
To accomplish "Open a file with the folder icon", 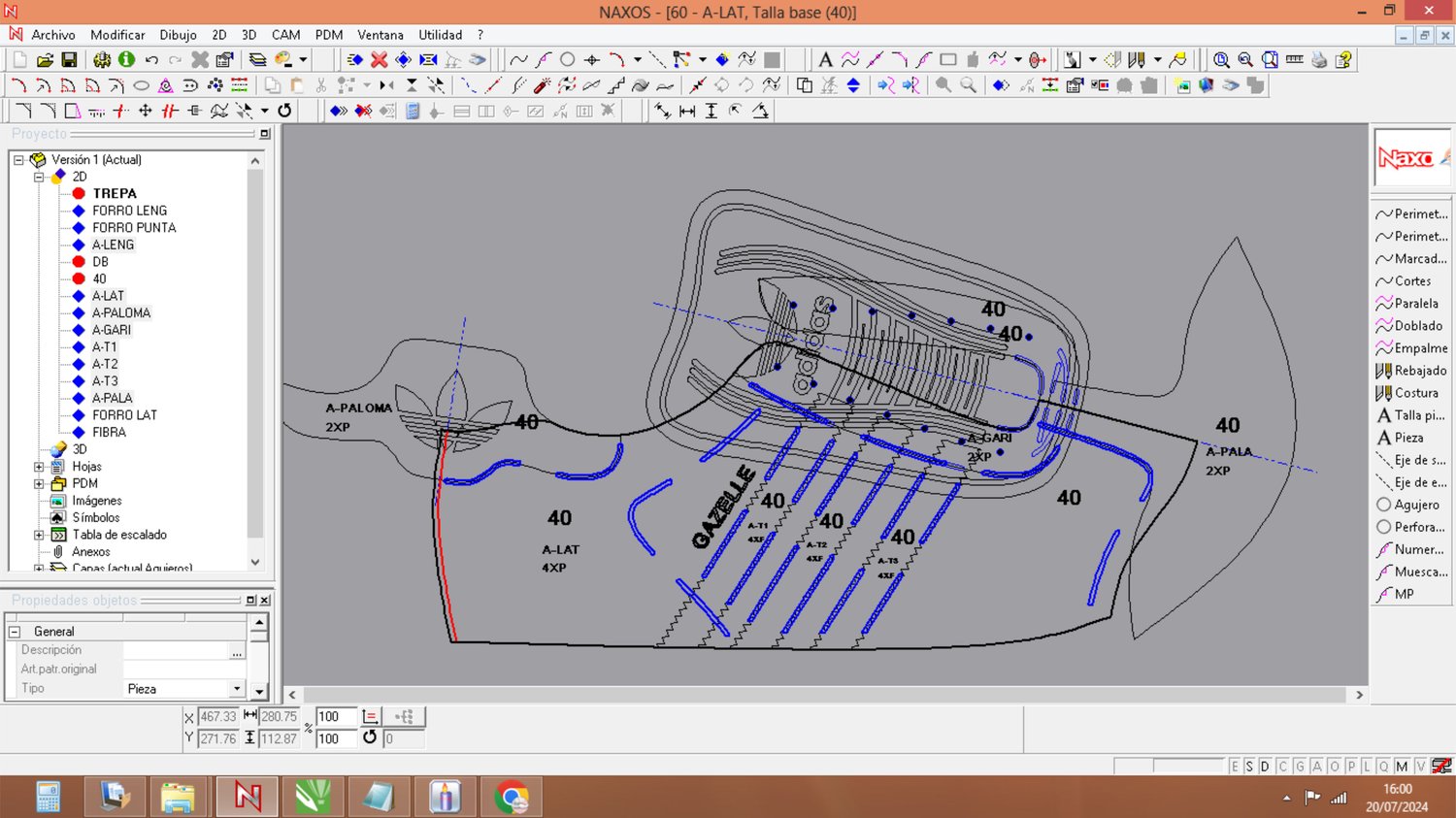I will 45,60.
